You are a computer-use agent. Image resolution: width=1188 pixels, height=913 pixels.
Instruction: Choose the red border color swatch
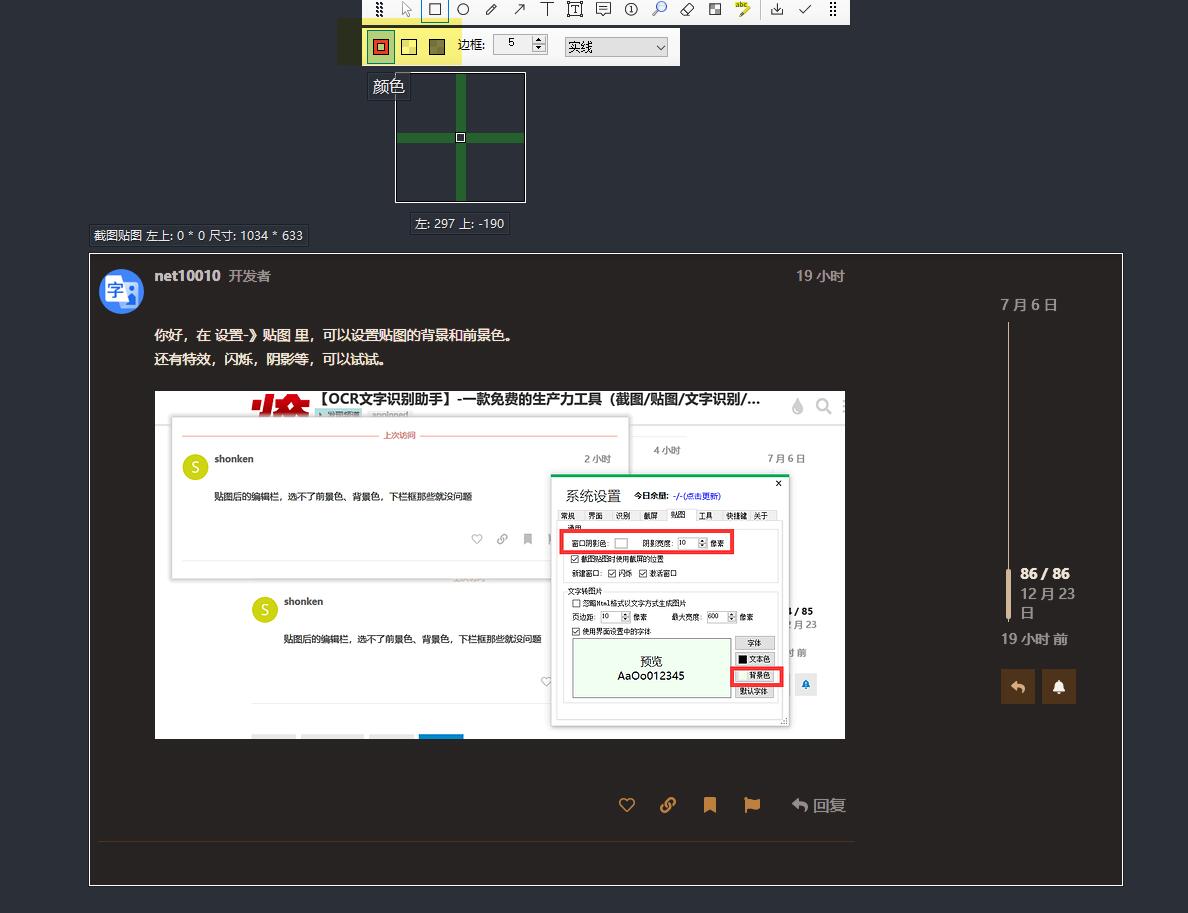pyautogui.click(x=381, y=47)
